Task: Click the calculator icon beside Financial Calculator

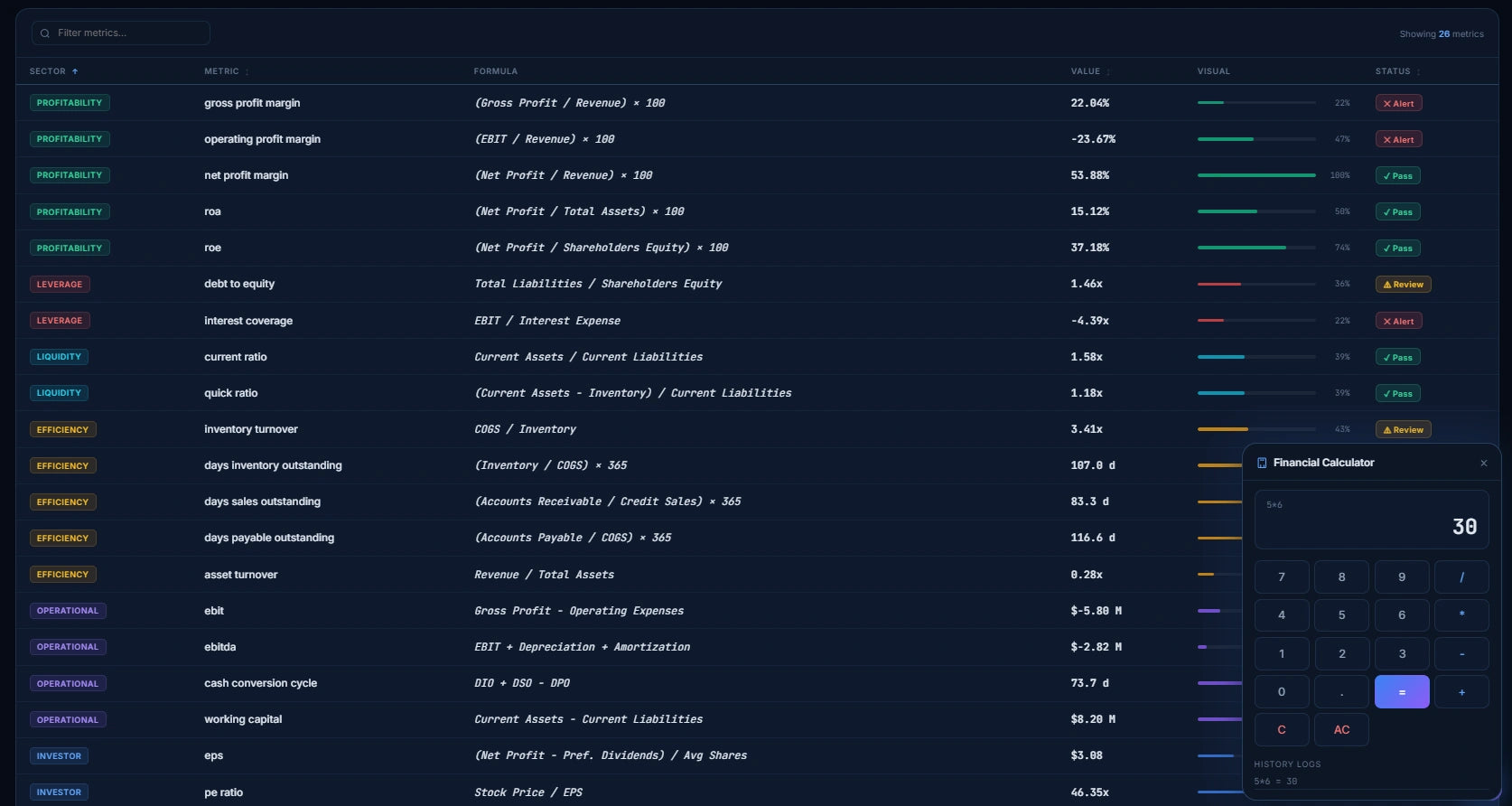Action: pyautogui.click(x=1262, y=463)
